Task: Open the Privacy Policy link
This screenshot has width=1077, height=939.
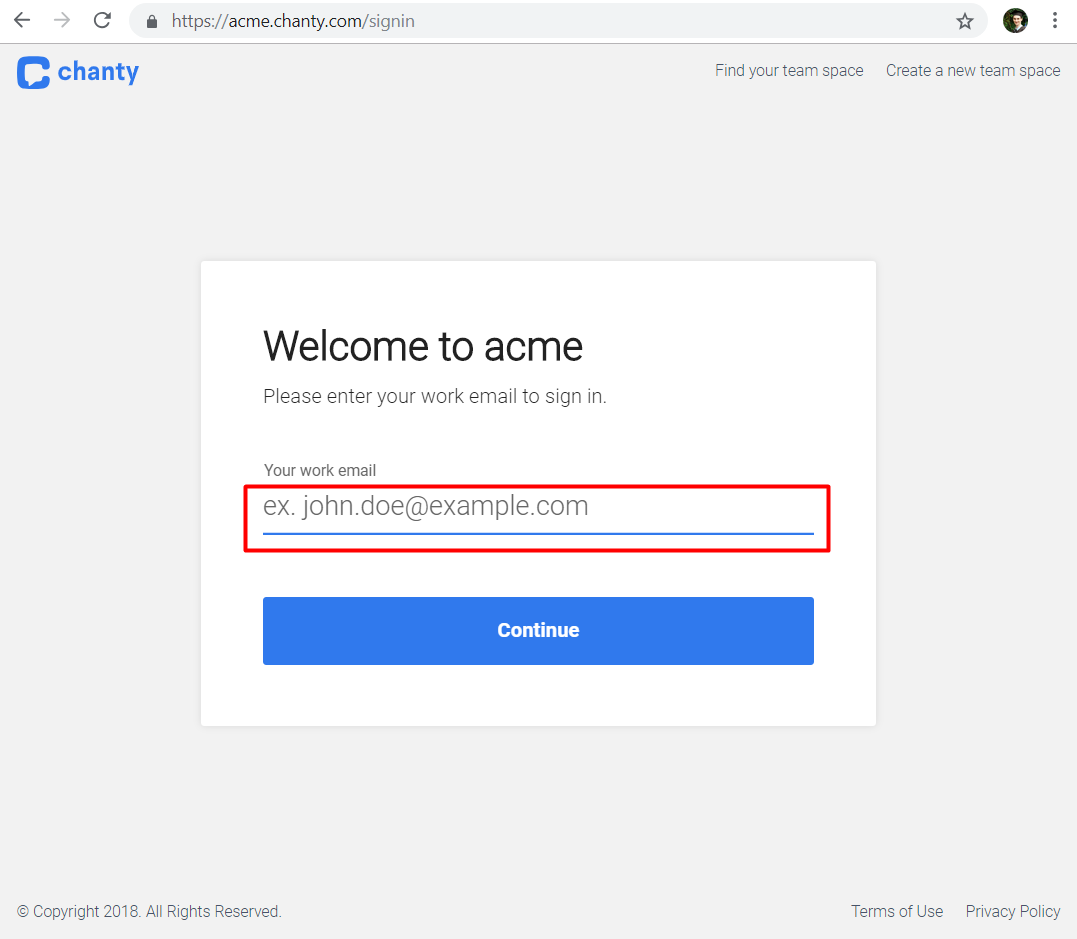Action: 1013,912
